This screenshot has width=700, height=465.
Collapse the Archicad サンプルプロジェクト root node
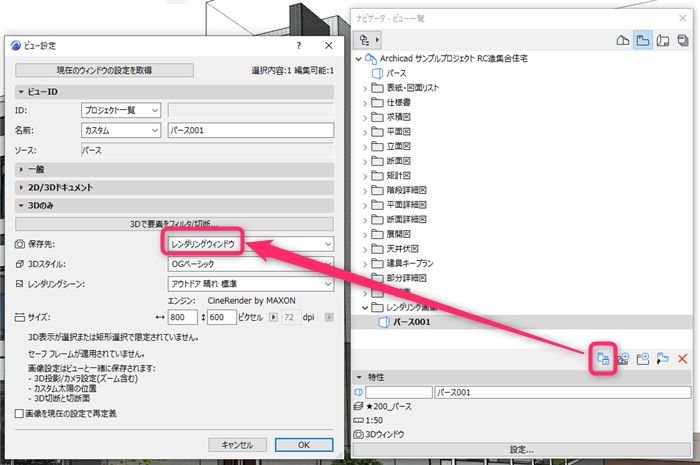[x=358, y=59]
